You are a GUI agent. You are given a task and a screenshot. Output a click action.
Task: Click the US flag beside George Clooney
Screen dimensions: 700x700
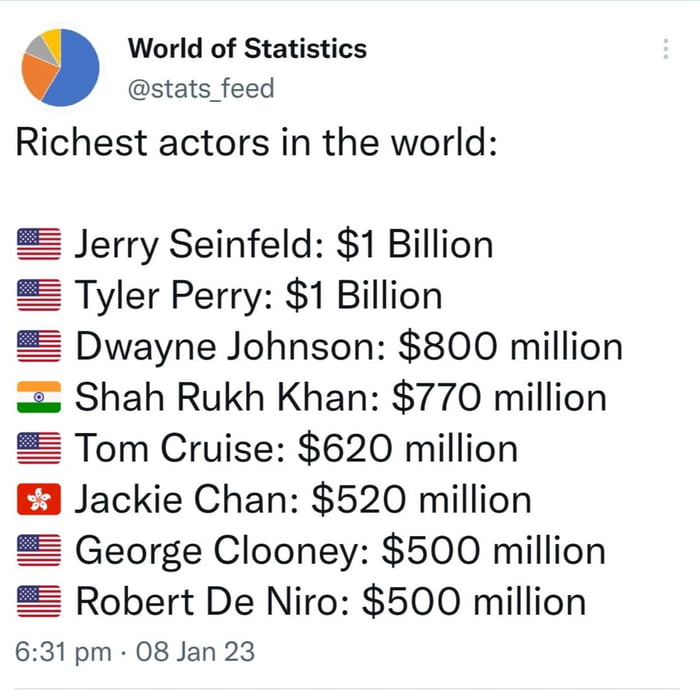tap(40, 551)
